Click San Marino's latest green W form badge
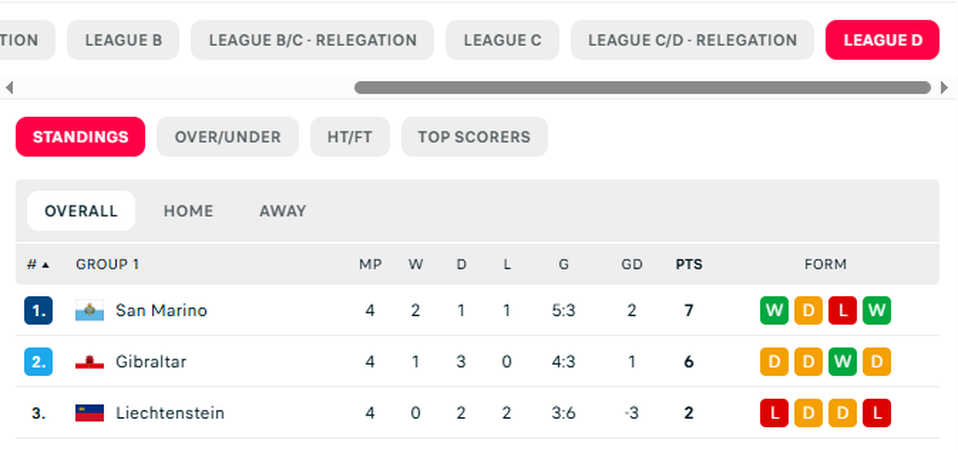This screenshot has width=958, height=450. tap(876, 311)
